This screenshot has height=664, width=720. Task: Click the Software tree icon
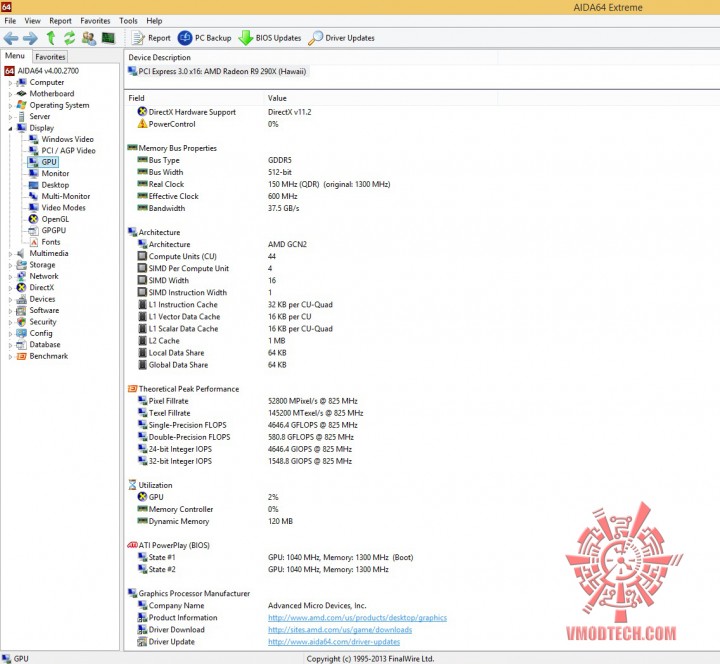point(21,310)
